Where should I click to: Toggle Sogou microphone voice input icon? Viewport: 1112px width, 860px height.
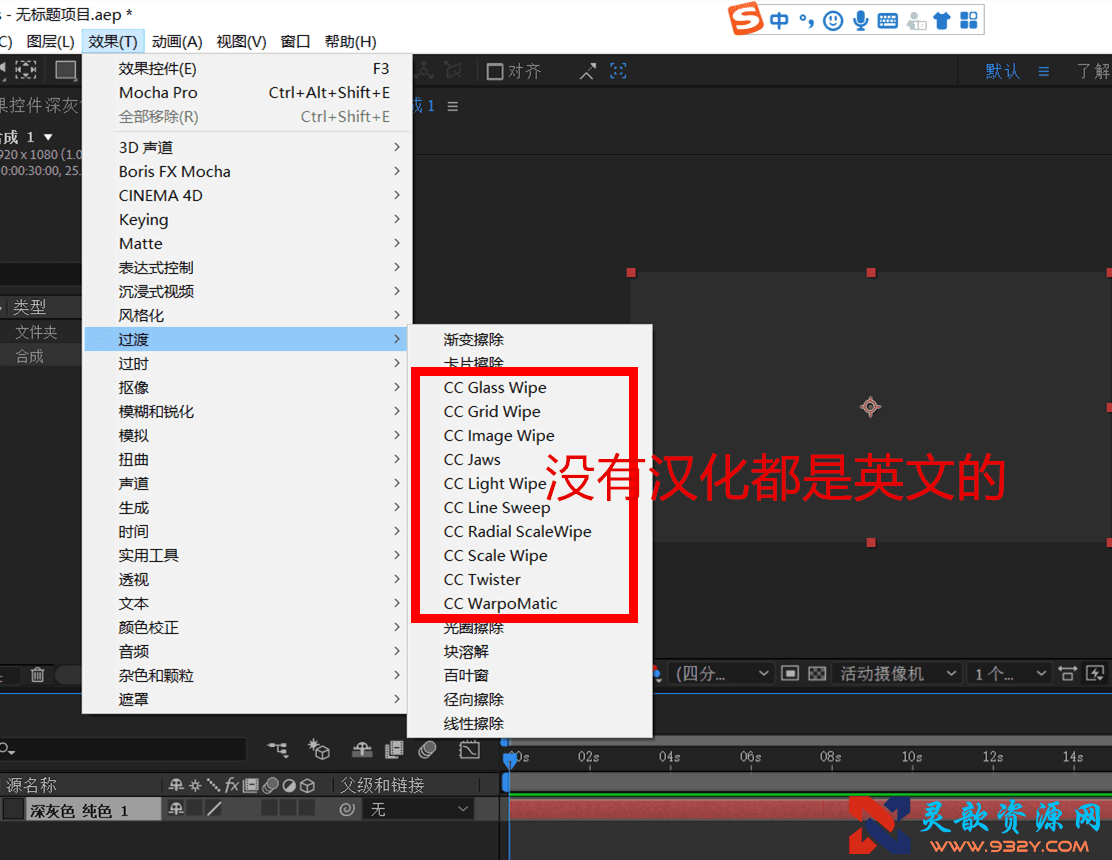(x=860, y=21)
